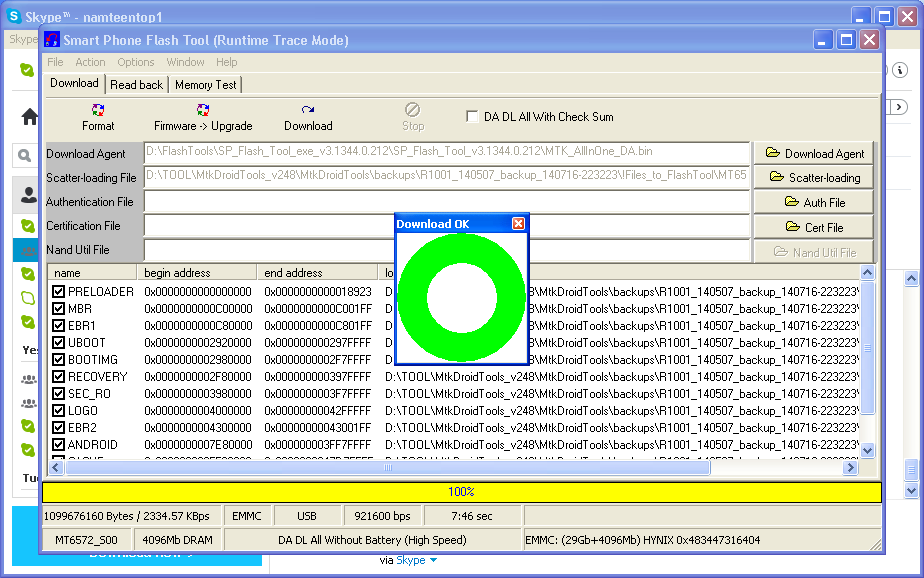Screen dimensions: 924x578
Task: Uncheck the MBR partition
Action: click(x=58, y=309)
